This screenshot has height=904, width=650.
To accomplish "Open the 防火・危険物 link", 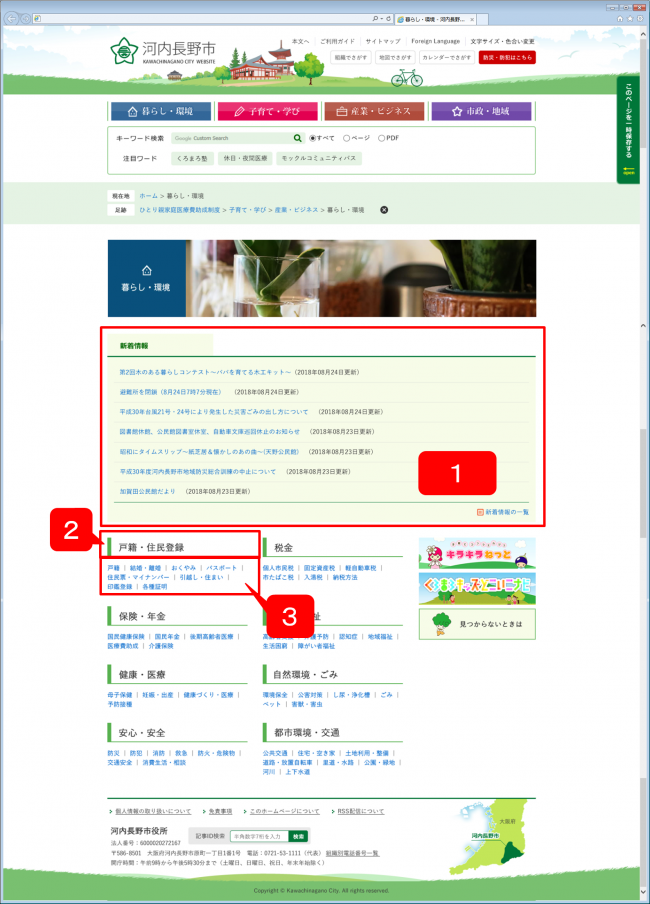I will tap(216, 753).
